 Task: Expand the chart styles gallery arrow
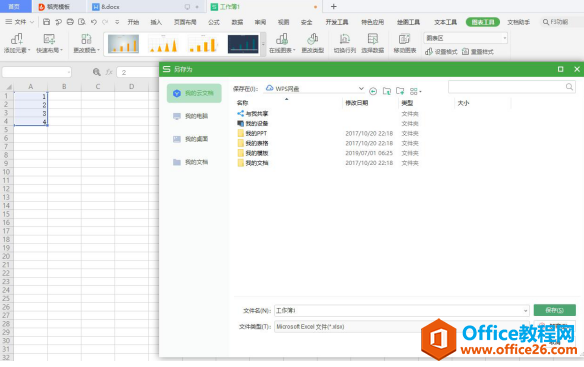[x=263, y=44]
